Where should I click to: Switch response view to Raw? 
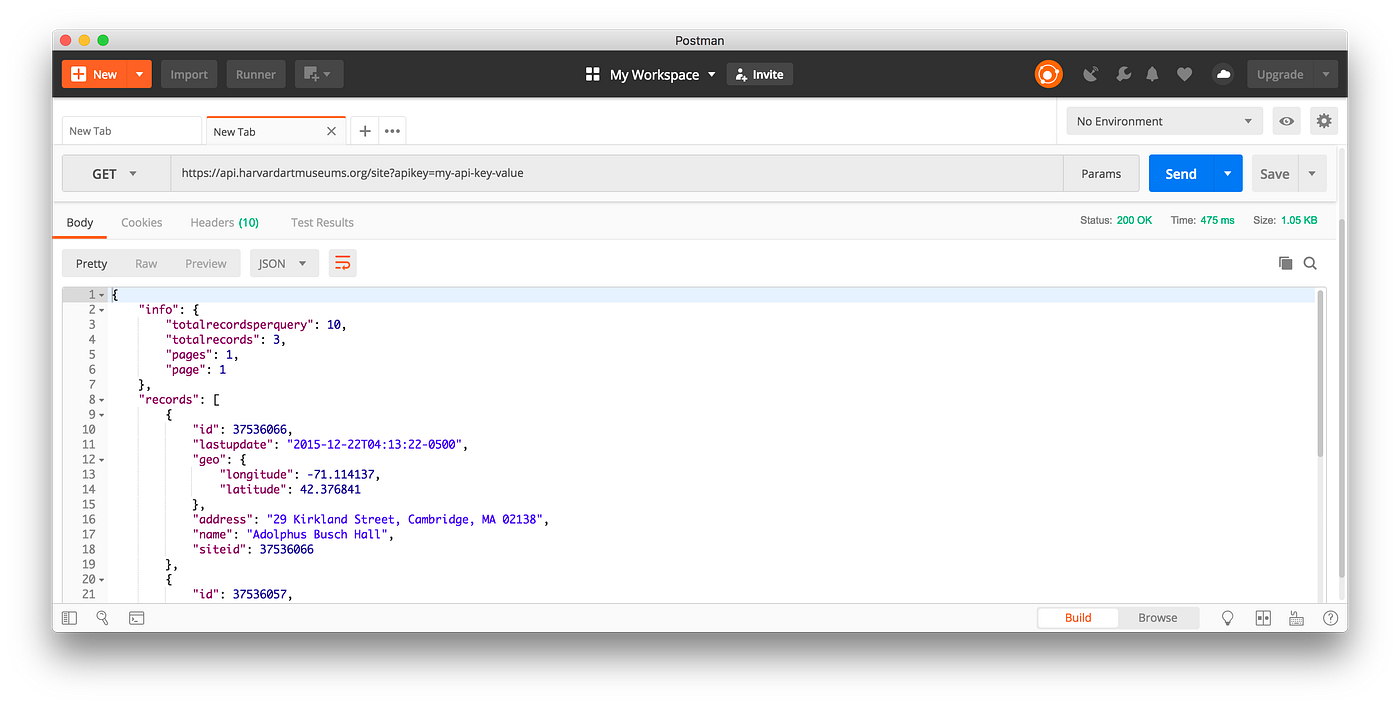coord(146,263)
